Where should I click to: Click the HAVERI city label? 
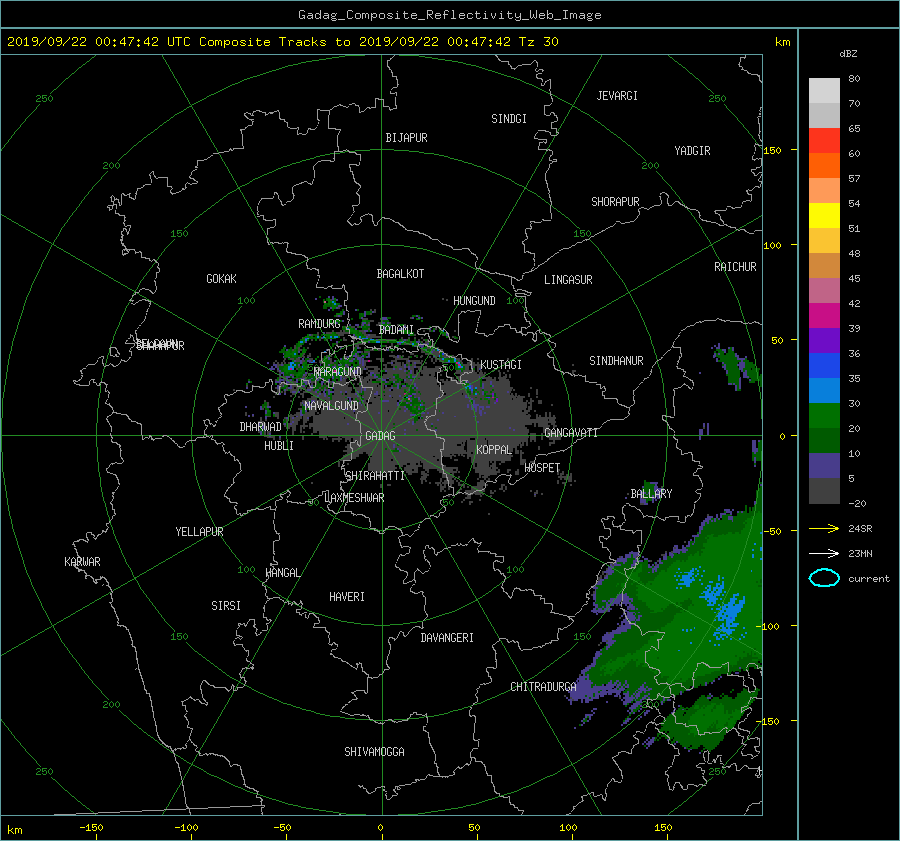(347, 597)
